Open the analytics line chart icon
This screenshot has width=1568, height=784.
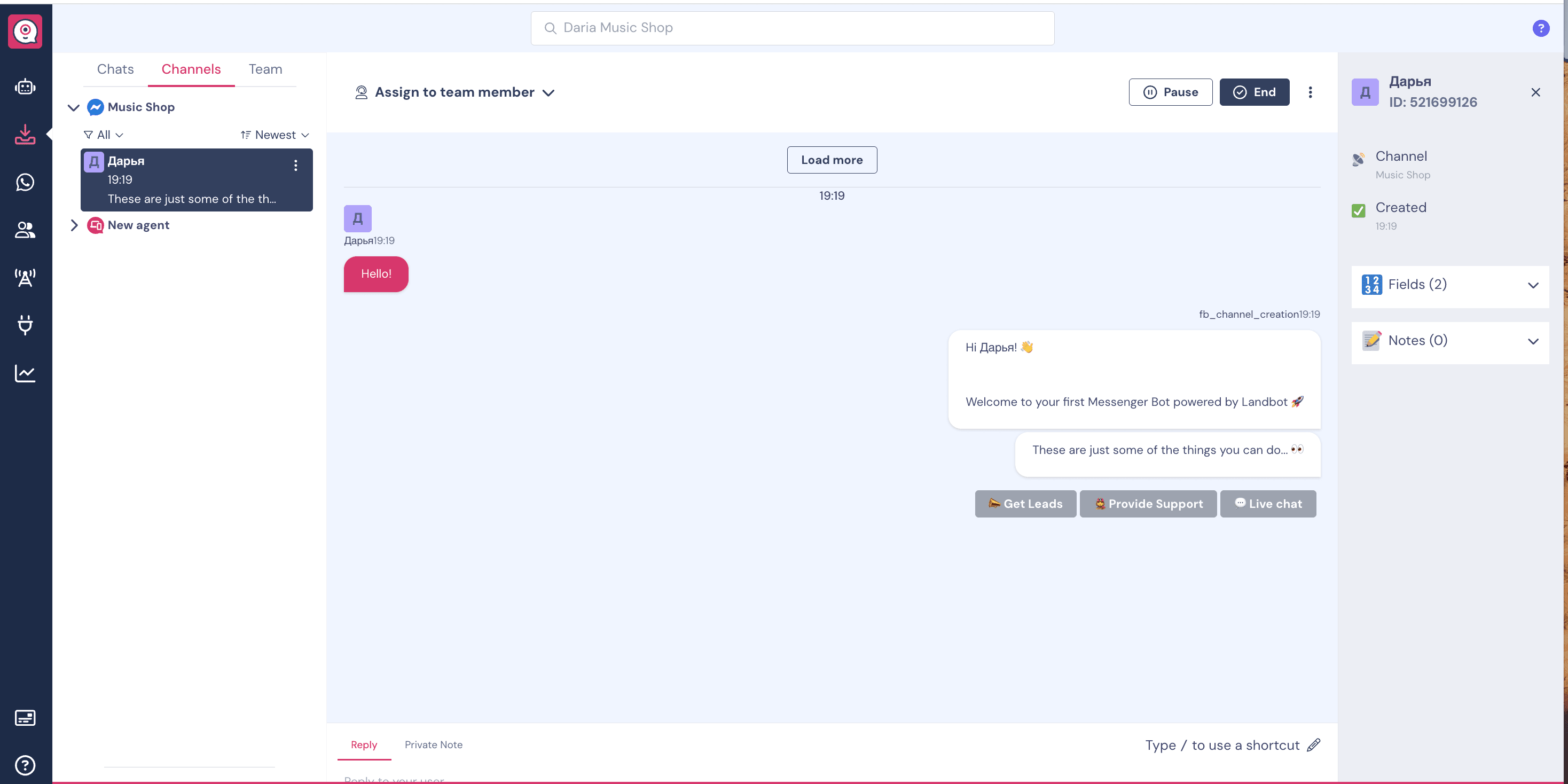point(25,373)
